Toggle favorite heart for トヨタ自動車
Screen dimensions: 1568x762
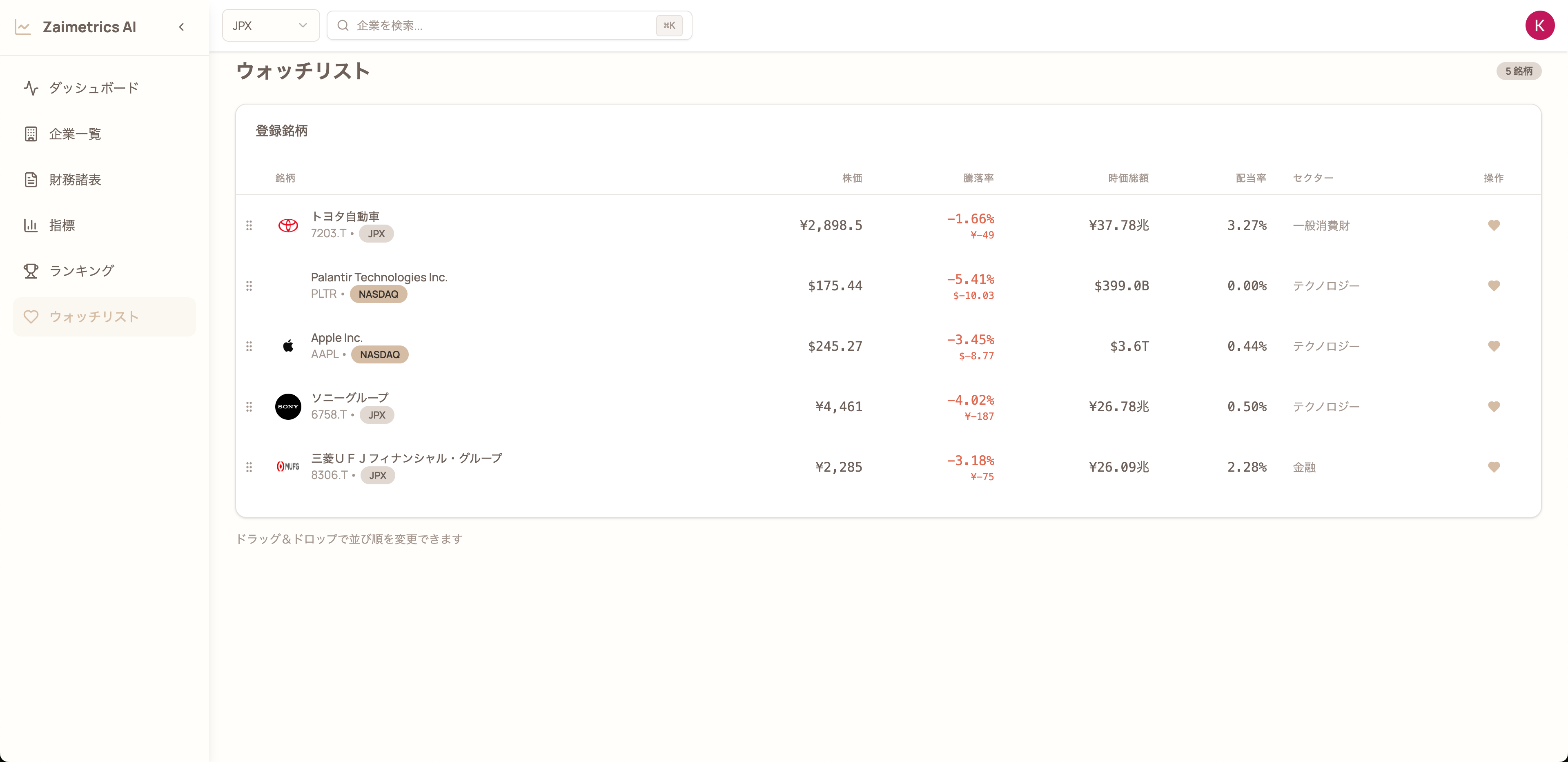coord(1493,225)
